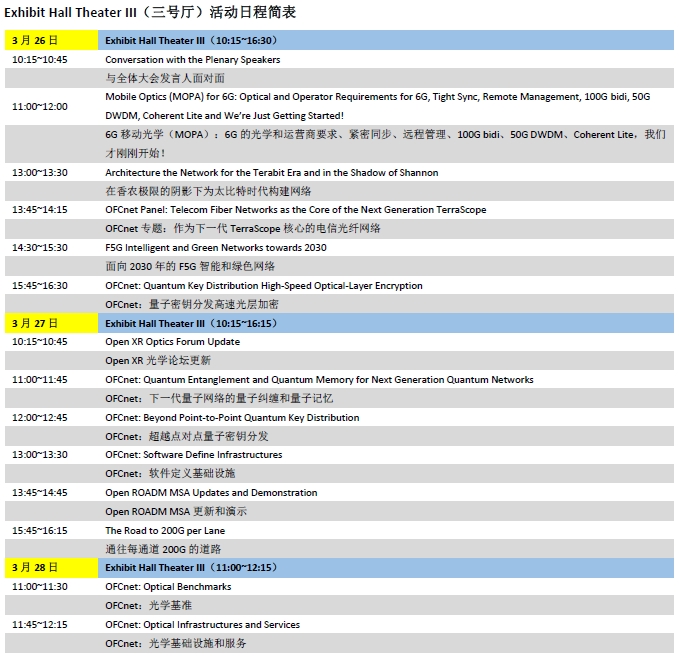Select F5G Intelligent and Green Networks session
The image size is (679, 658).
tap(216, 248)
